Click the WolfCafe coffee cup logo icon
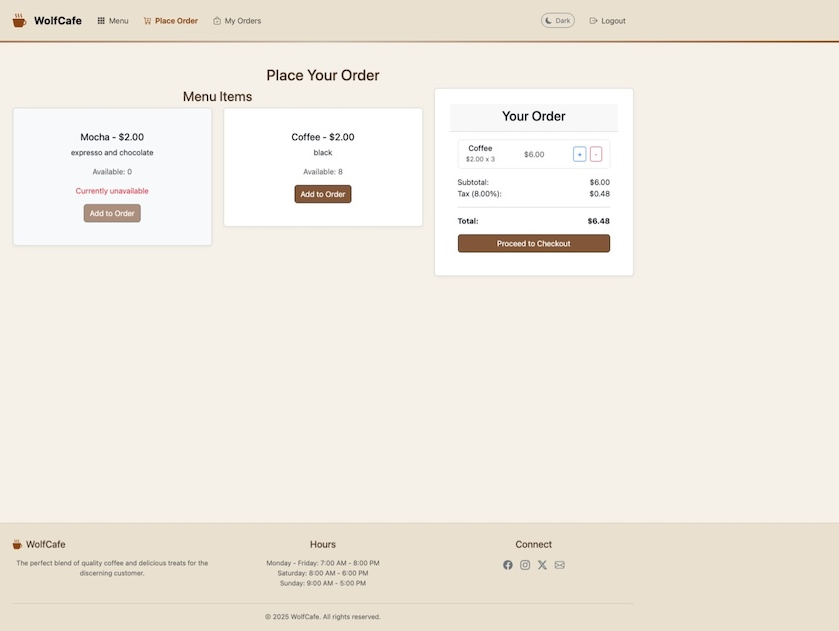Screen dimensions: 839x631 tap(19, 20)
